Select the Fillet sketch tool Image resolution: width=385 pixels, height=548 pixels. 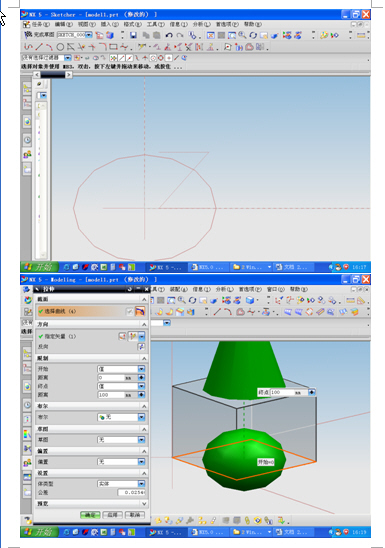(x=102, y=47)
